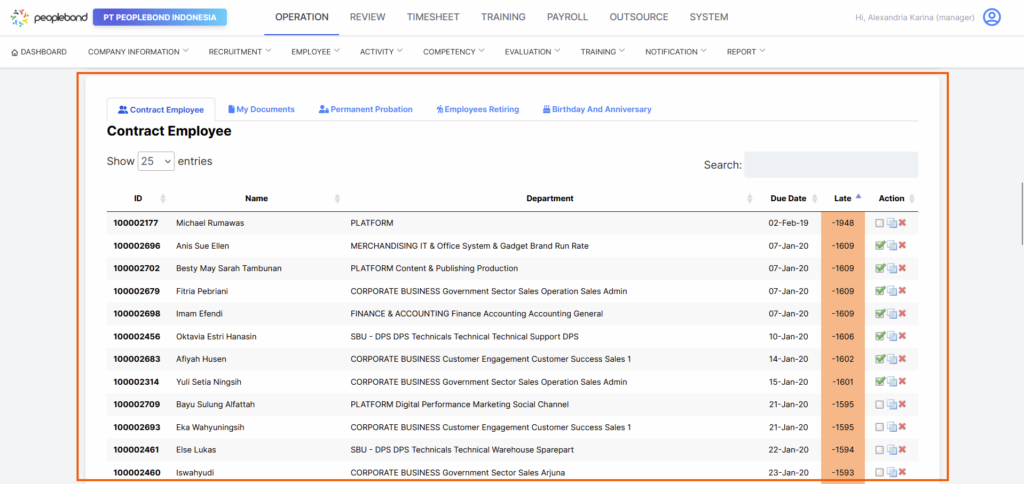Toggle the checkbox for Imam Efendi
This screenshot has height=484, width=1024.
point(880,314)
